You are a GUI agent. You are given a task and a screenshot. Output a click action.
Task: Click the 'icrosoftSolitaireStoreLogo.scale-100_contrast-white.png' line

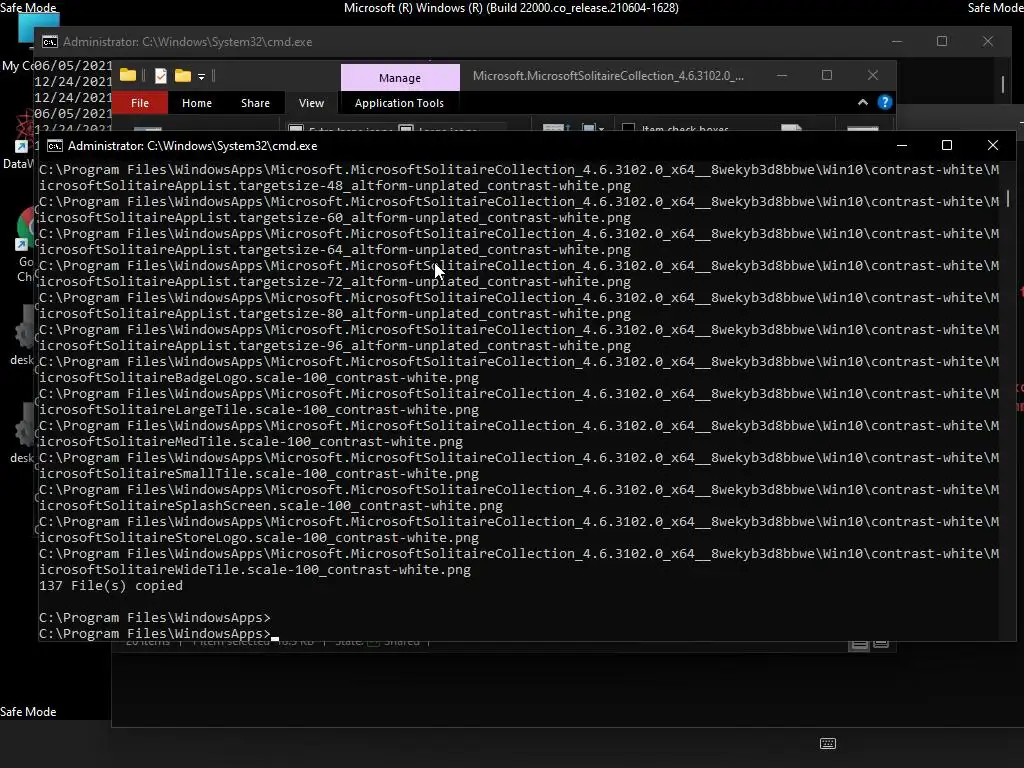coord(259,537)
